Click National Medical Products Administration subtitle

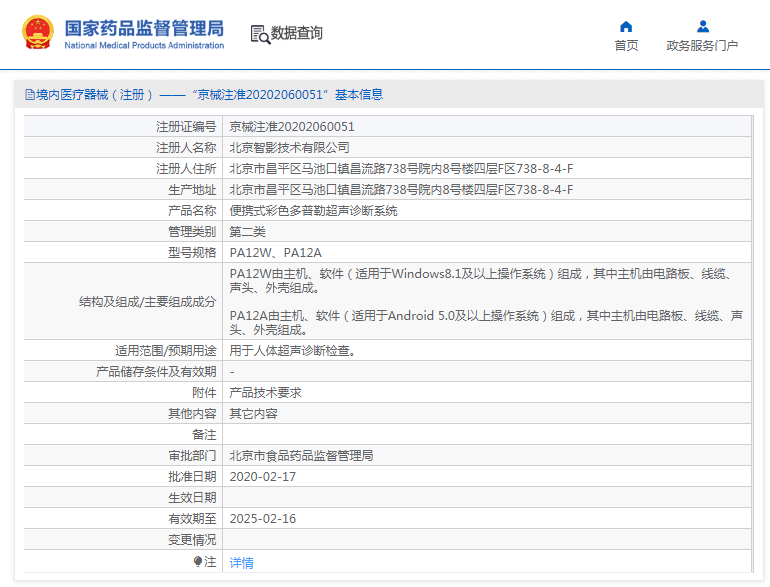[x=144, y=45]
